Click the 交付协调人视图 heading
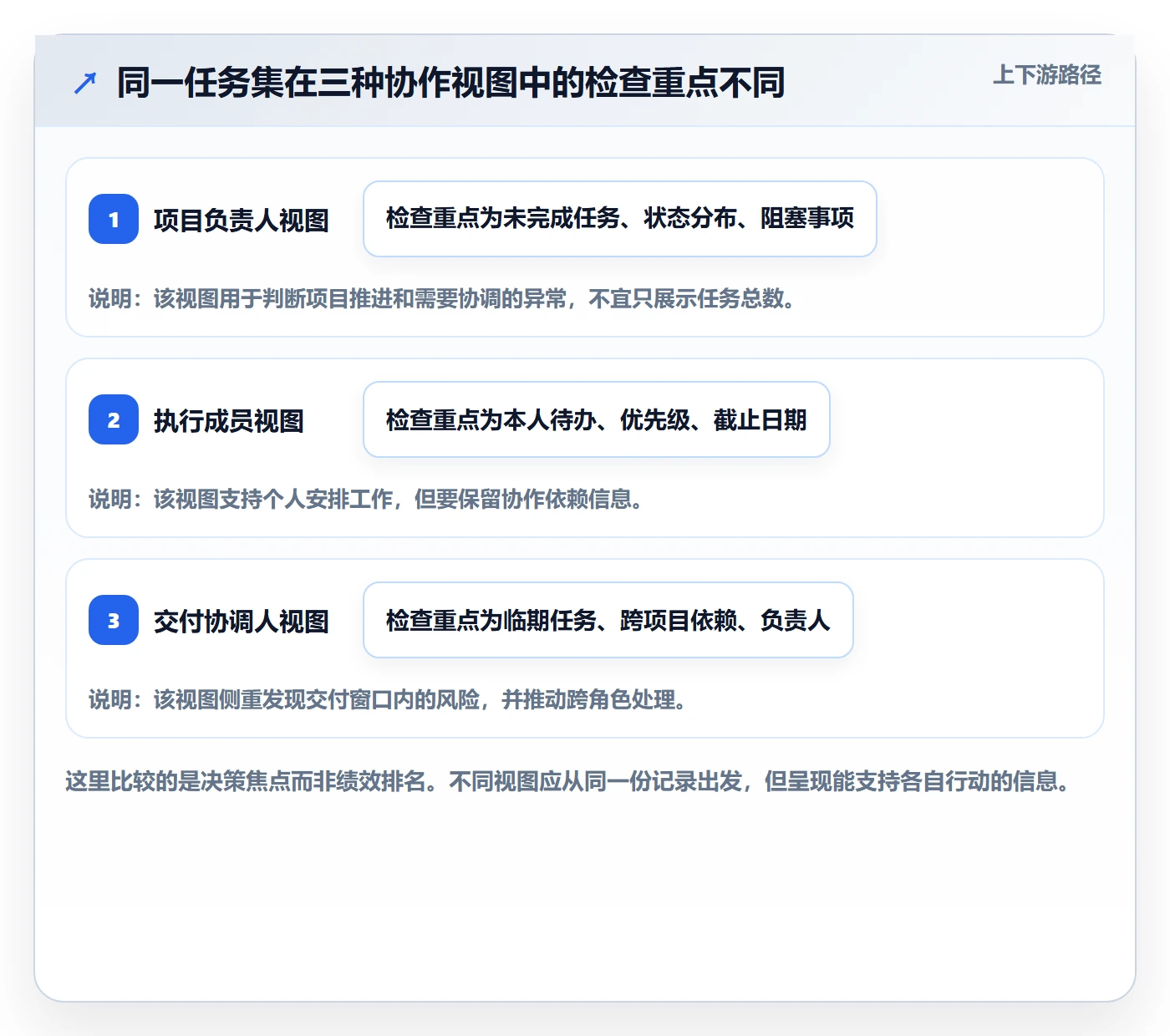 pos(242,621)
